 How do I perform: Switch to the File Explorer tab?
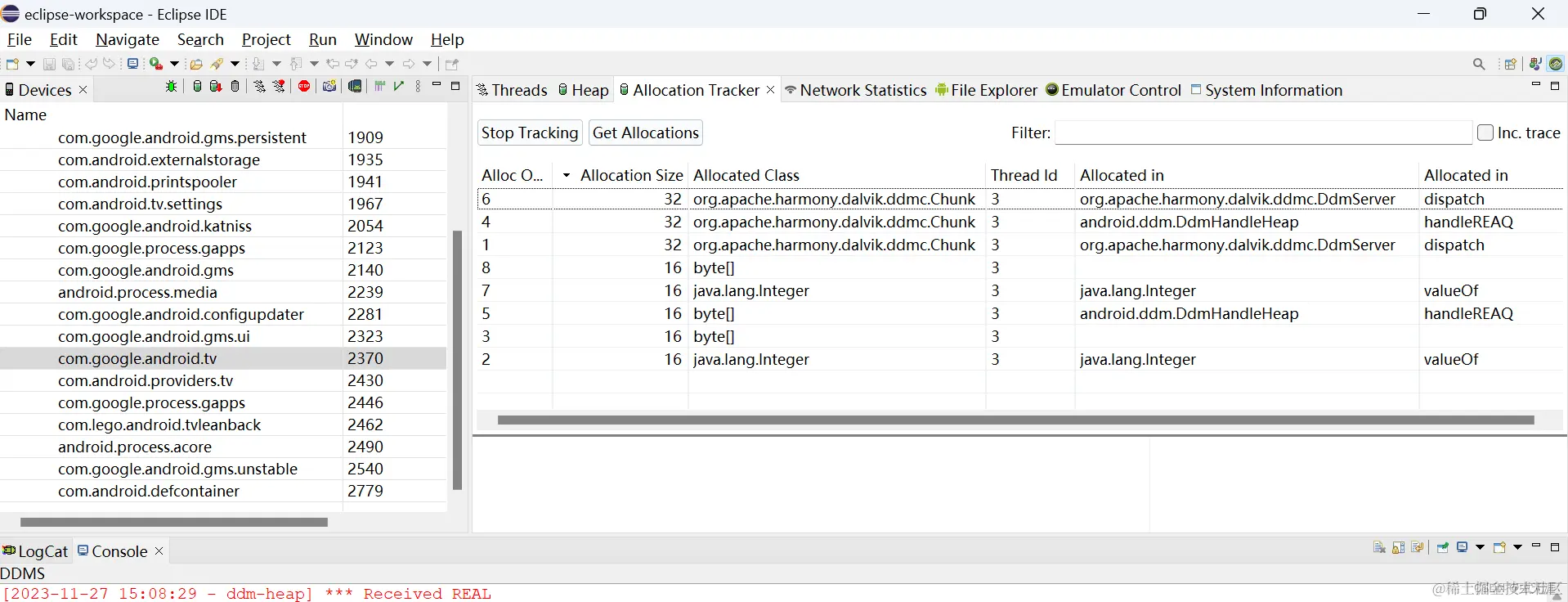[x=986, y=90]
